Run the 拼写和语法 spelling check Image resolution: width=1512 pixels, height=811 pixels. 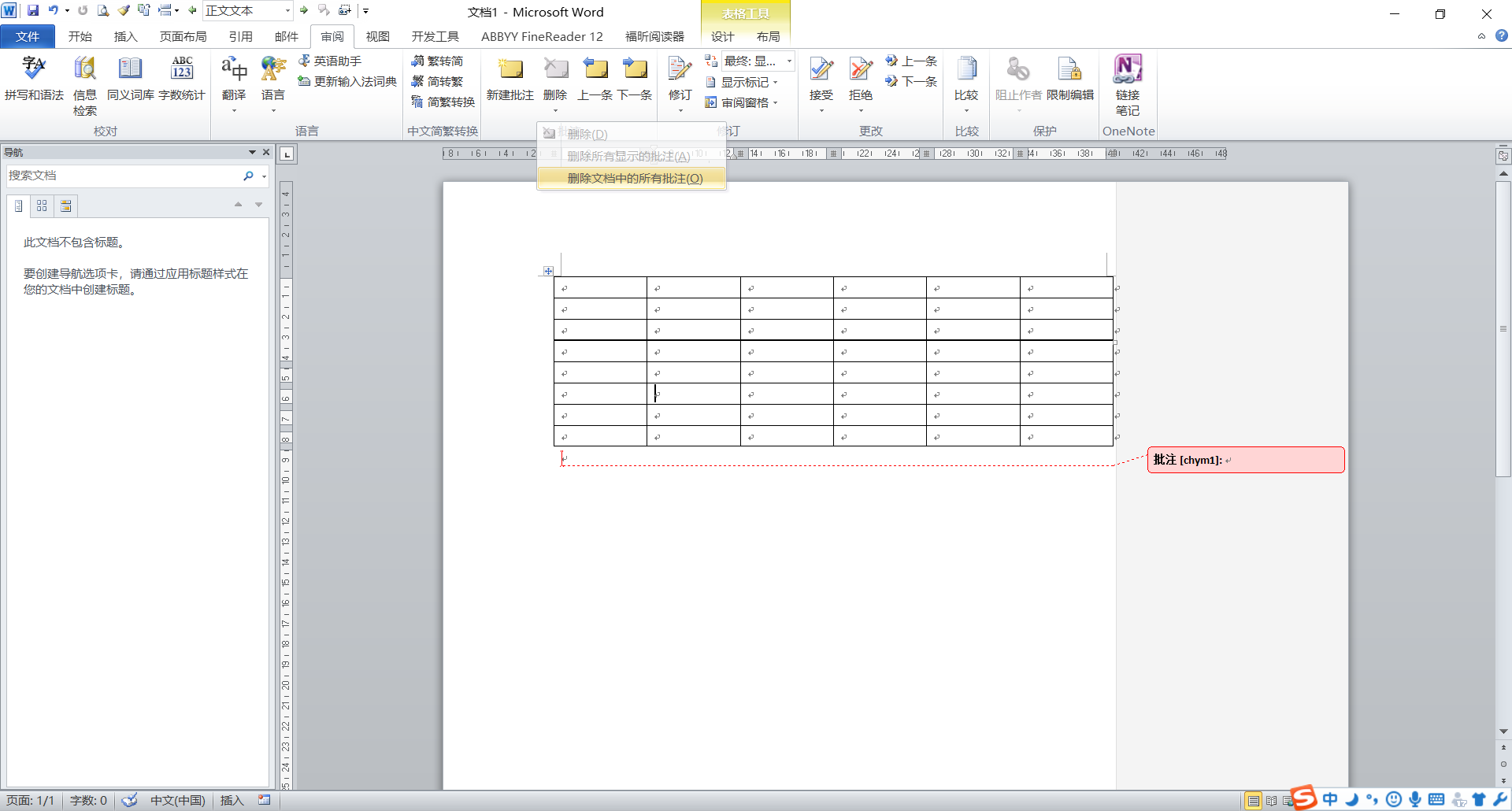click(x=34, y=79)
